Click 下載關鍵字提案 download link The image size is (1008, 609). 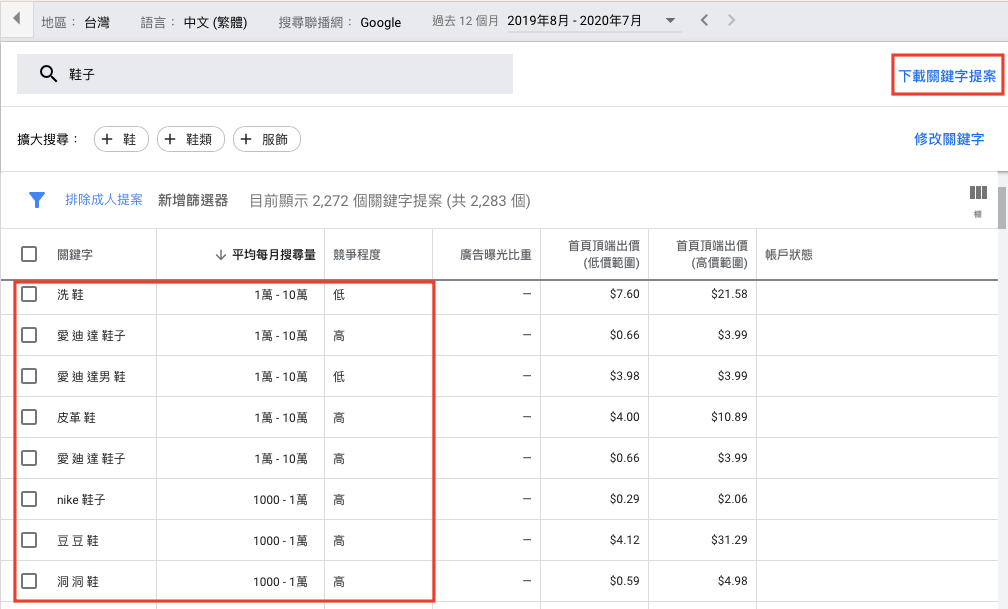tap(946, 75)
